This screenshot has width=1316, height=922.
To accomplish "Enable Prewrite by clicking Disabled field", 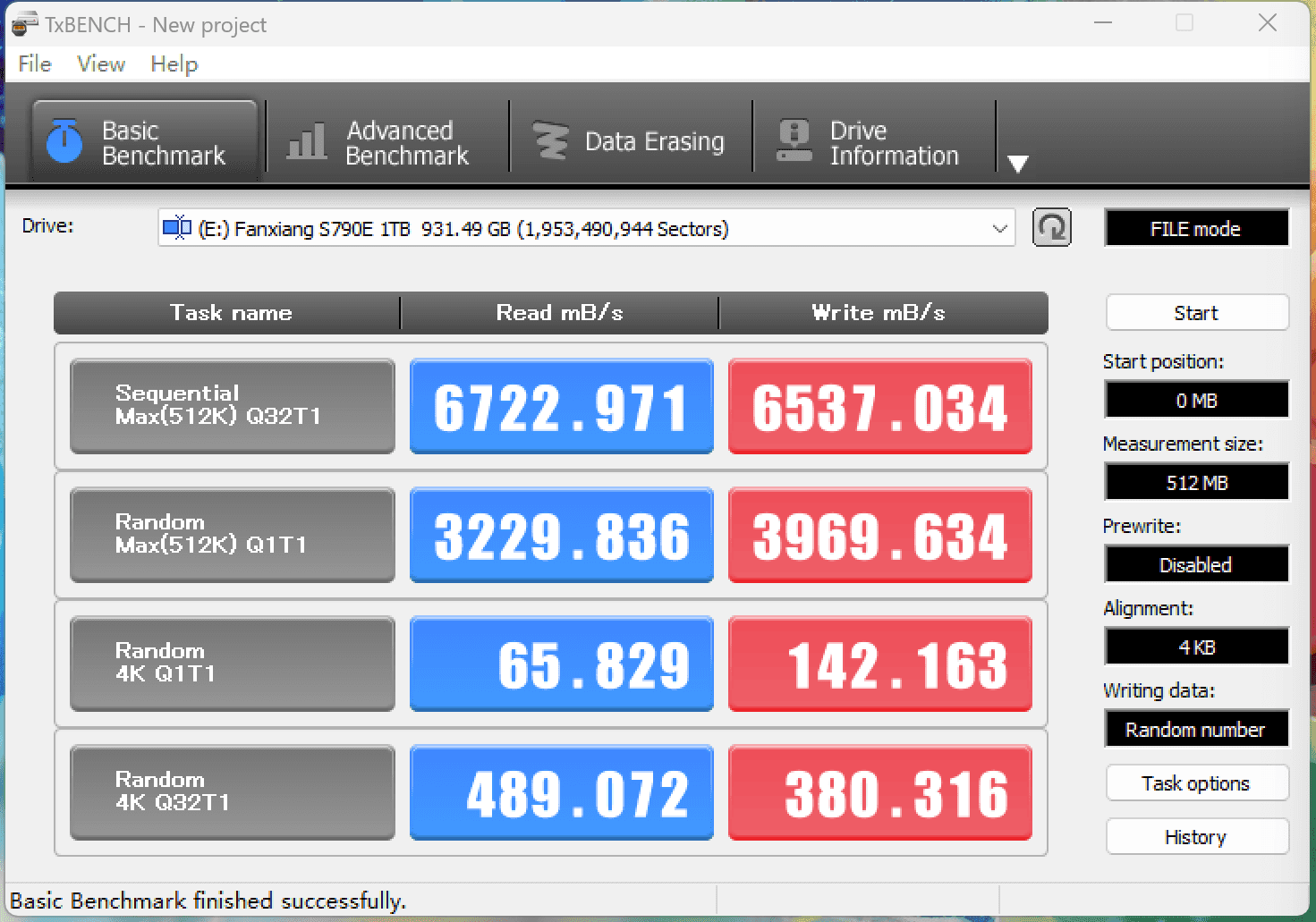I will point(1196,564).
